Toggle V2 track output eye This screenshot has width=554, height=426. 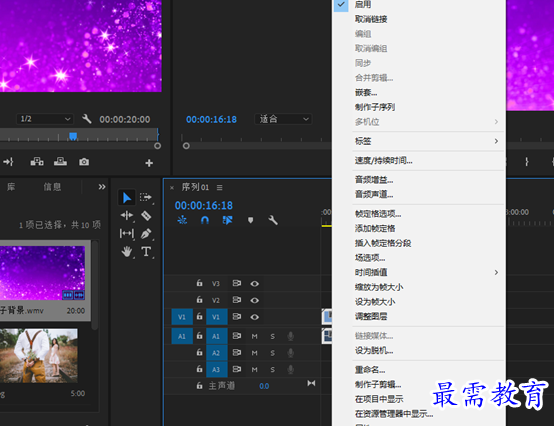pyautogui.click(x=254, y=300)
